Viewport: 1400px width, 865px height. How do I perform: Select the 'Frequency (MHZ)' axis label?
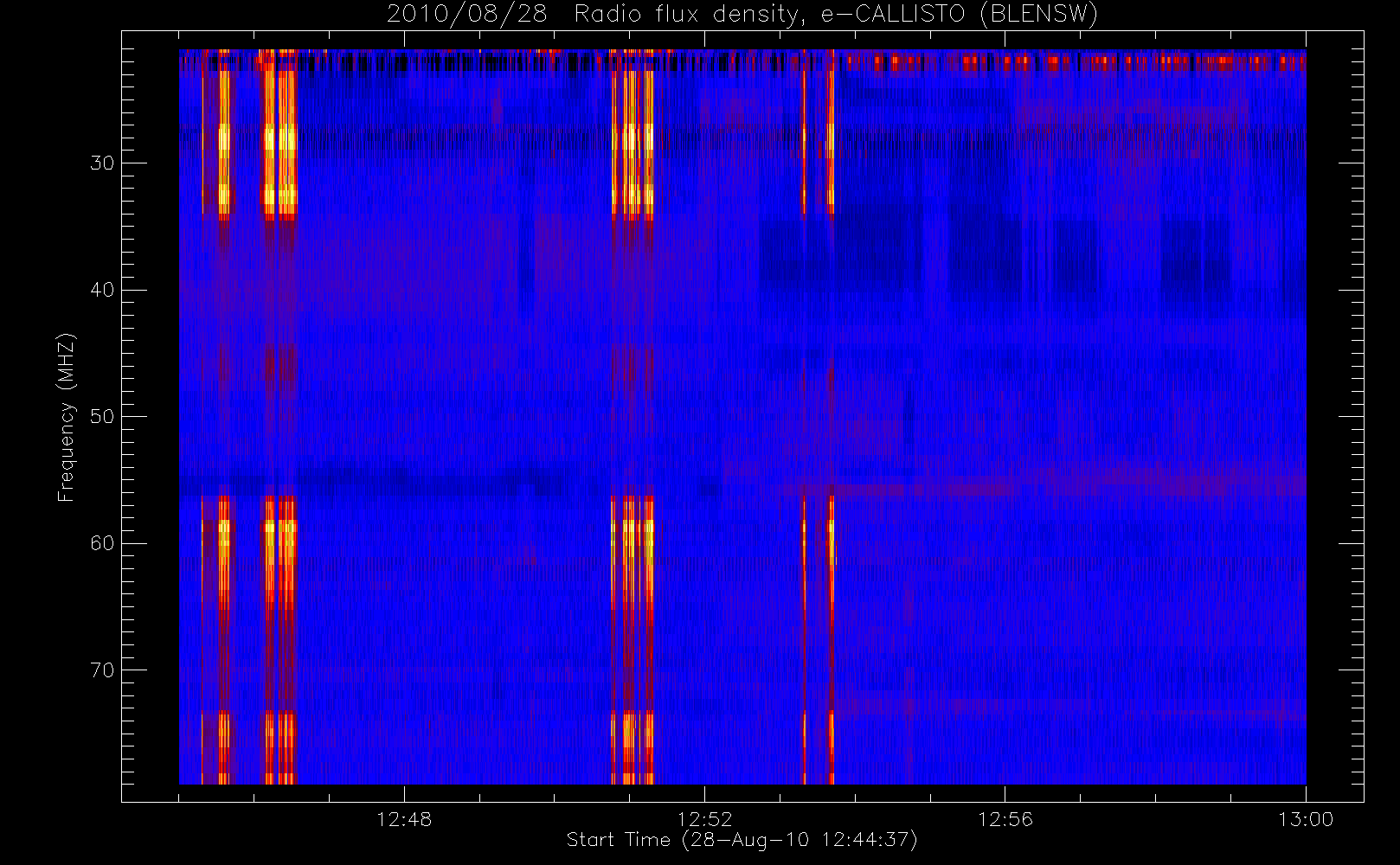click(x=67, y=417)
